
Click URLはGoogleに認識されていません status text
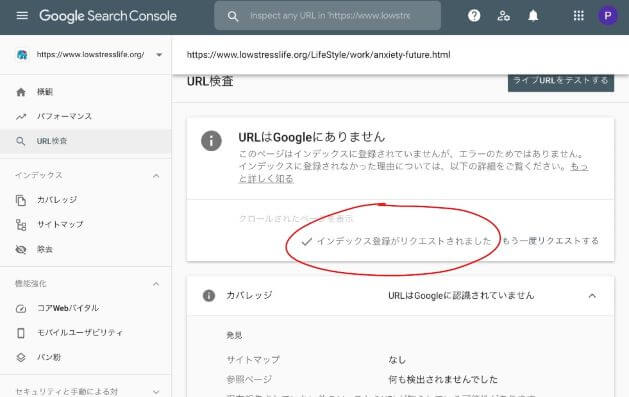tap(461, 296)
